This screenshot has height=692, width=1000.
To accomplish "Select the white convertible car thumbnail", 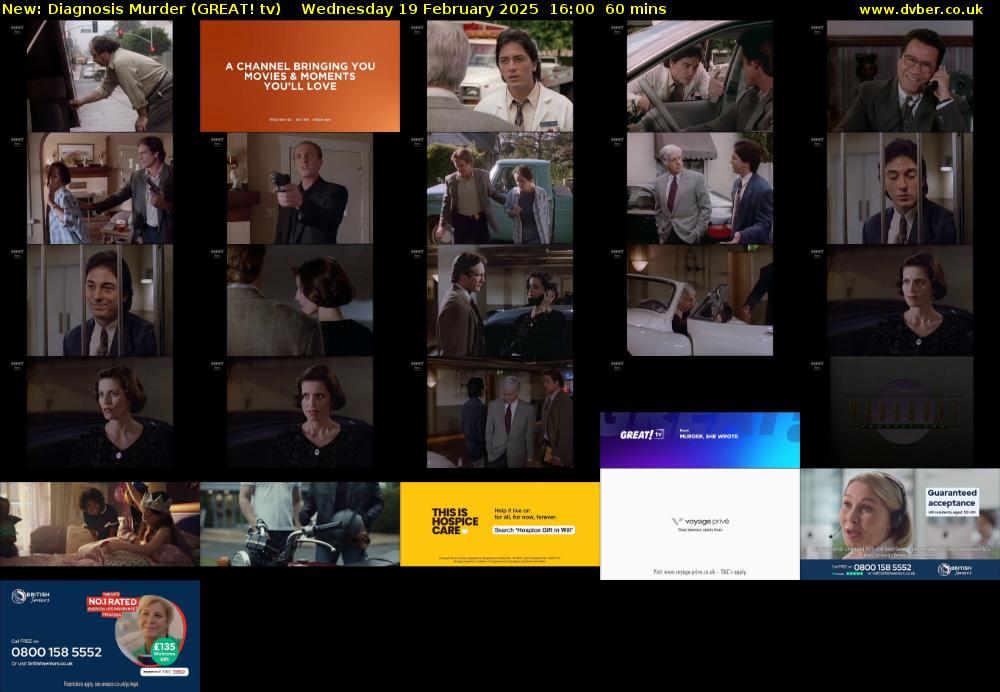I will 700,300.
